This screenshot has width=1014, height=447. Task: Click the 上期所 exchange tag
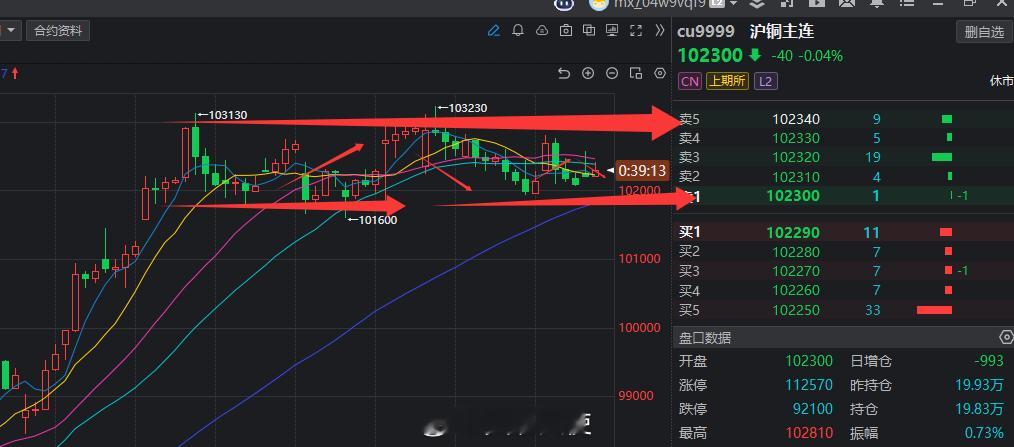[728, 82]
